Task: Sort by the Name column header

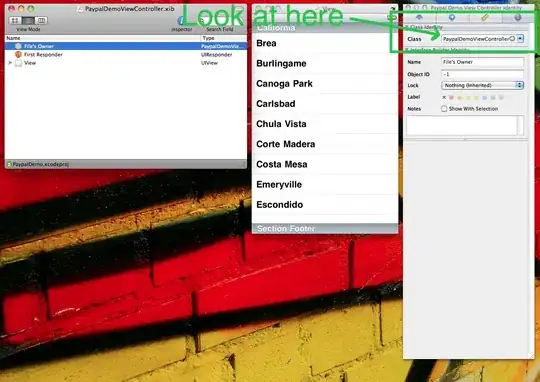Action: [x=103, y=38]
